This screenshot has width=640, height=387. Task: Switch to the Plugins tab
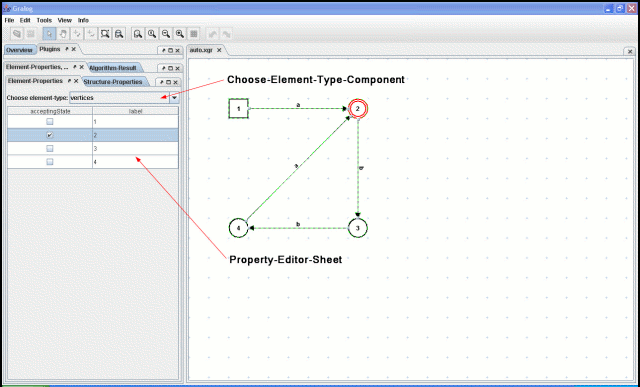50,49
